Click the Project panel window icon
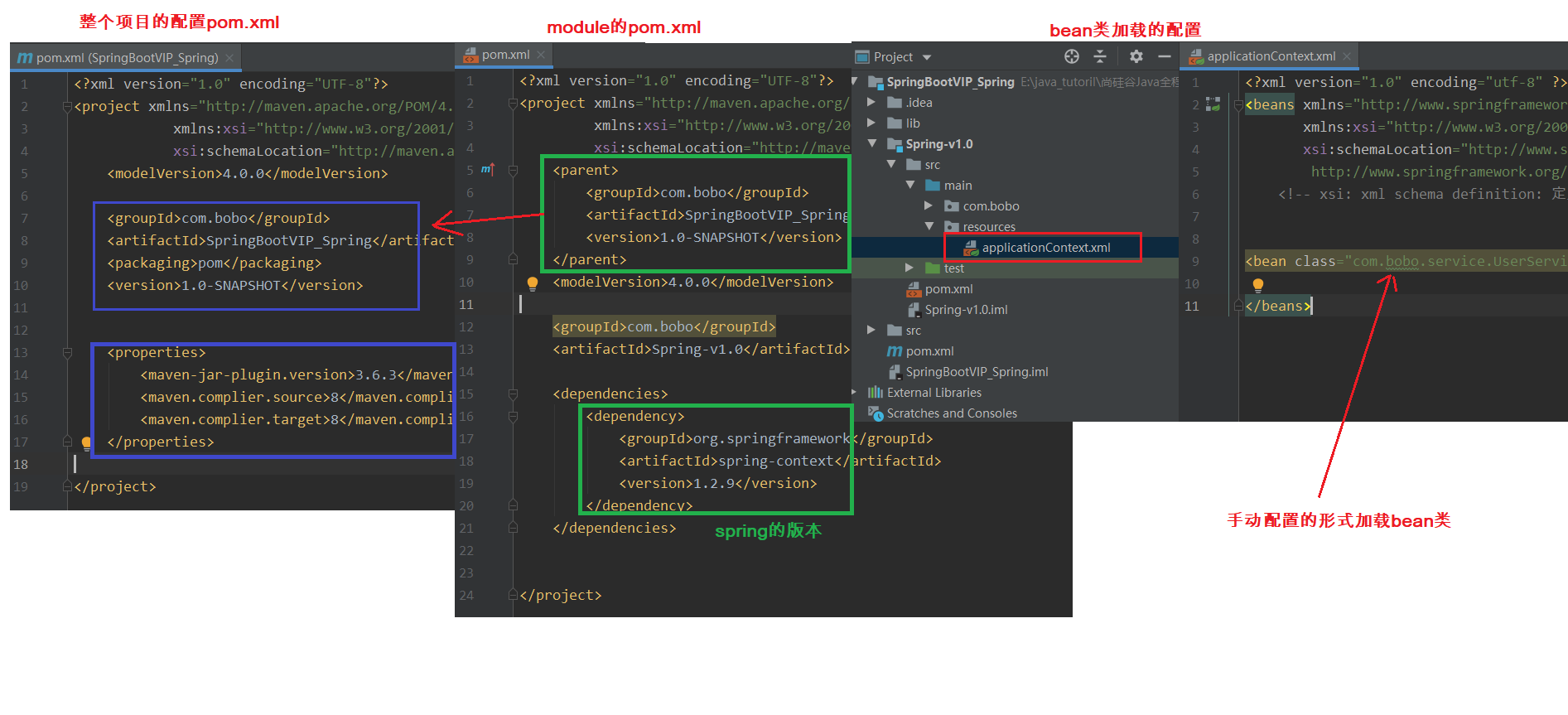The image size is (1568, 715). (x=862, y=57)
